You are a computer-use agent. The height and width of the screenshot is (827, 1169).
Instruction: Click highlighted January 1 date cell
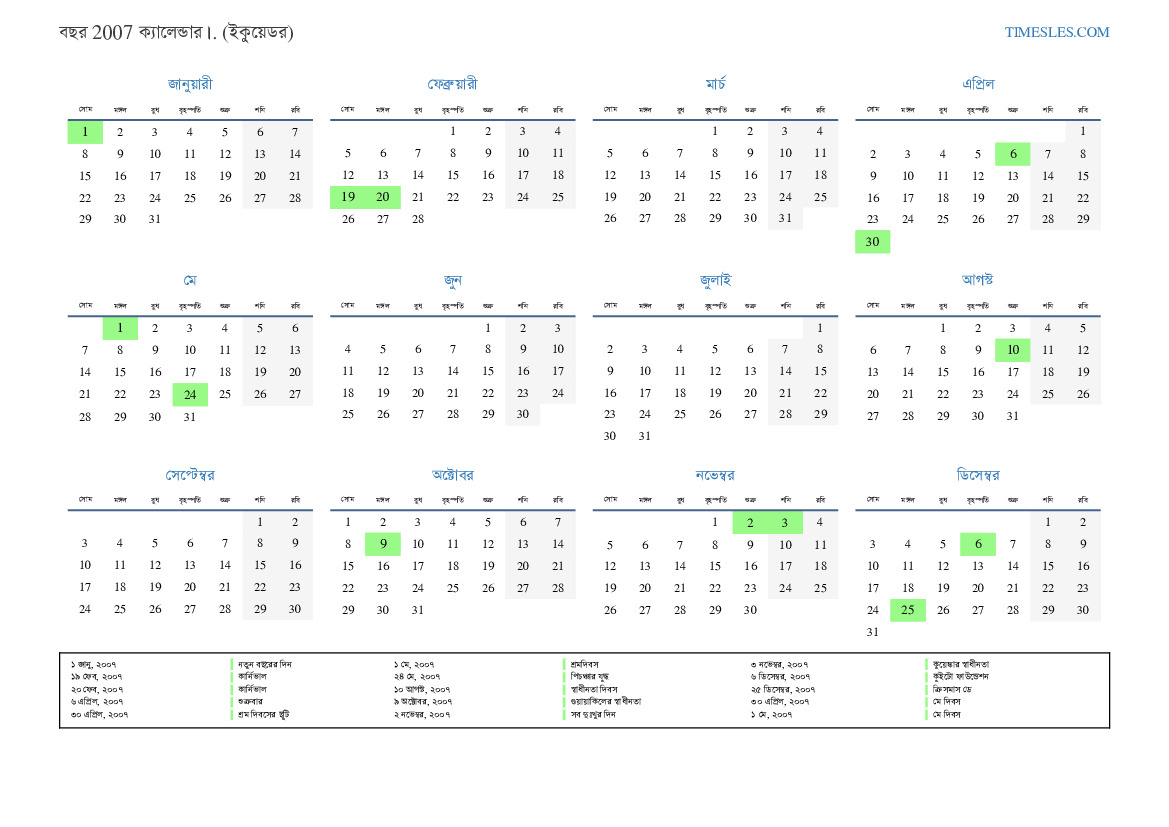tap(85, 132)
